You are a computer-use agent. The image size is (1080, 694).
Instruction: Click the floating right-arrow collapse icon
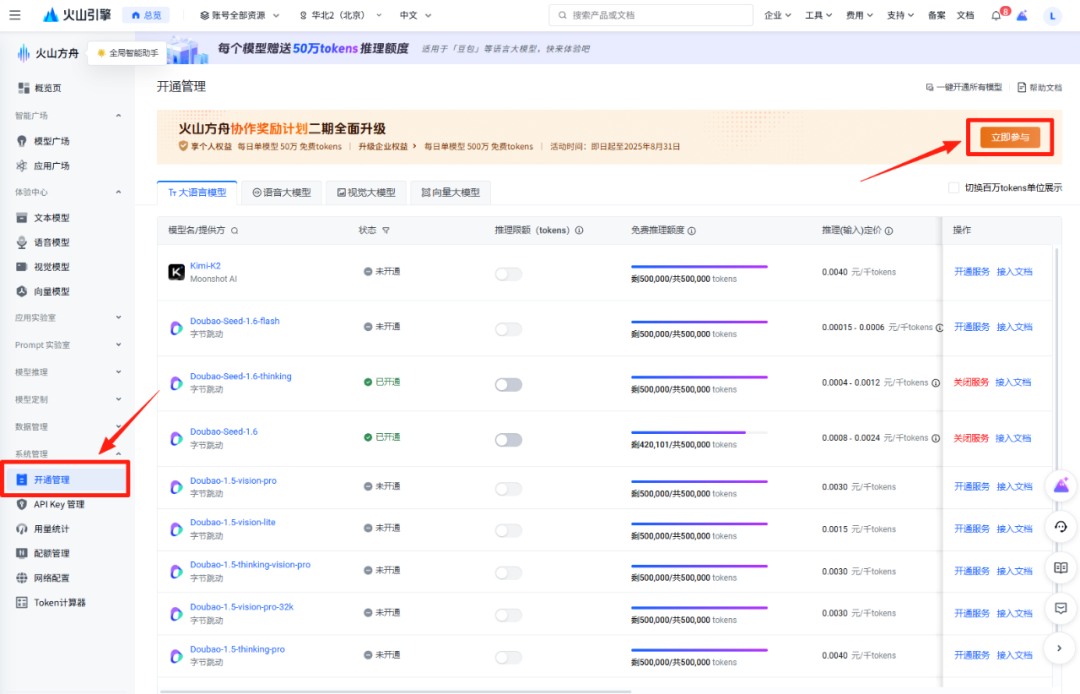click(x=1059, y=648)
